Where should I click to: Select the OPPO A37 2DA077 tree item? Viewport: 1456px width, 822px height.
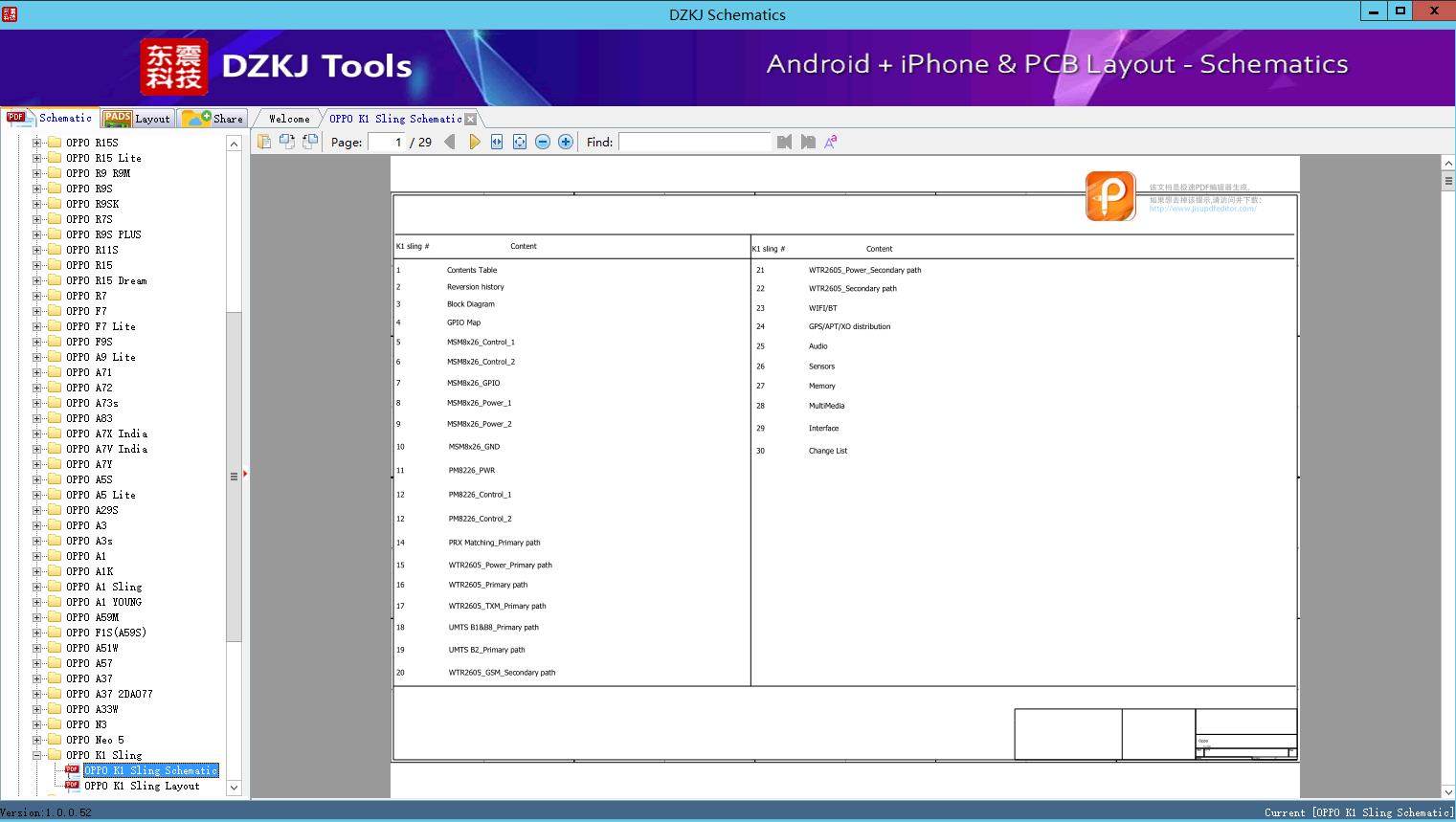[109, 694]
